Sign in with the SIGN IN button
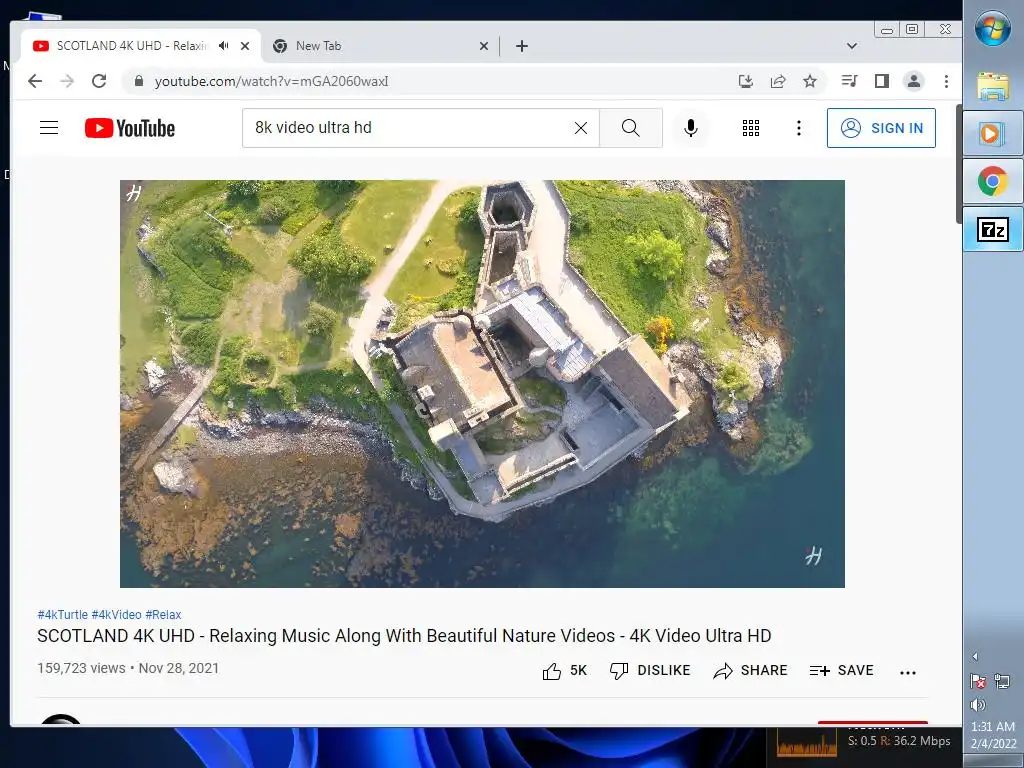The height and width of the screenshot is (768, 1024). (x=881, y=128)
